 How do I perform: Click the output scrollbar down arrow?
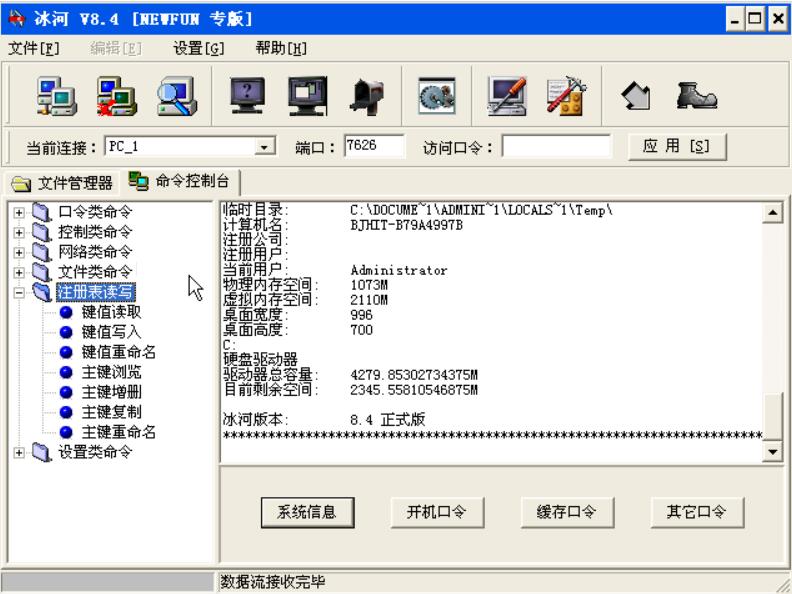pos(773,452)
